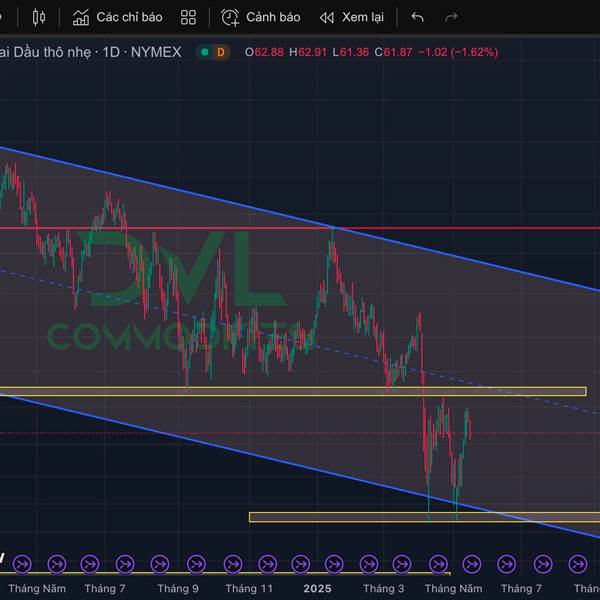
Task: Click the orange D delayed-data badge
Action: 221,52
